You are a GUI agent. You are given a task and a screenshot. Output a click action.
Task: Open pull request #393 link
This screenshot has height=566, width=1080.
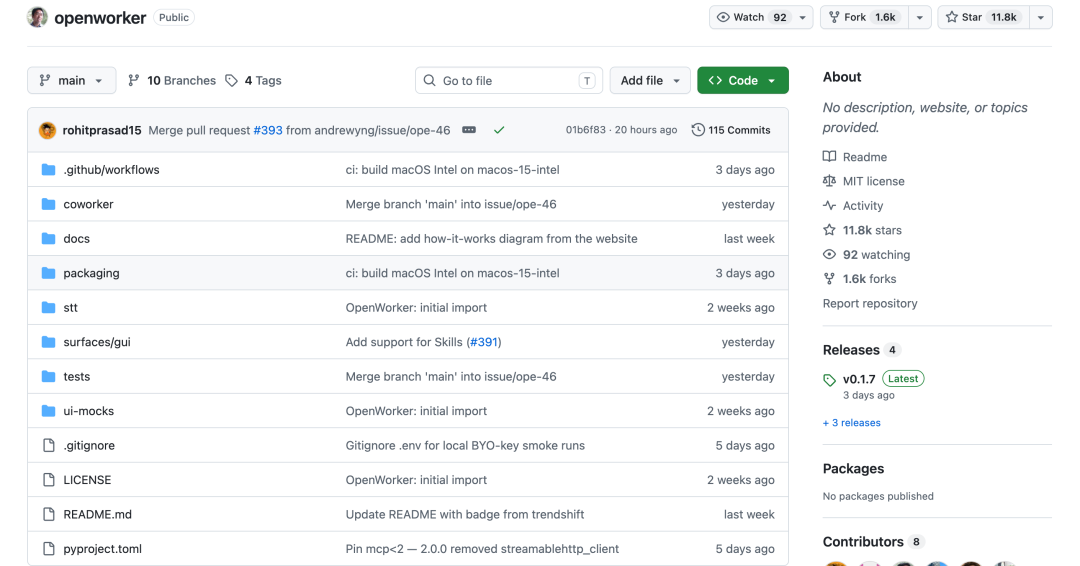268,130
